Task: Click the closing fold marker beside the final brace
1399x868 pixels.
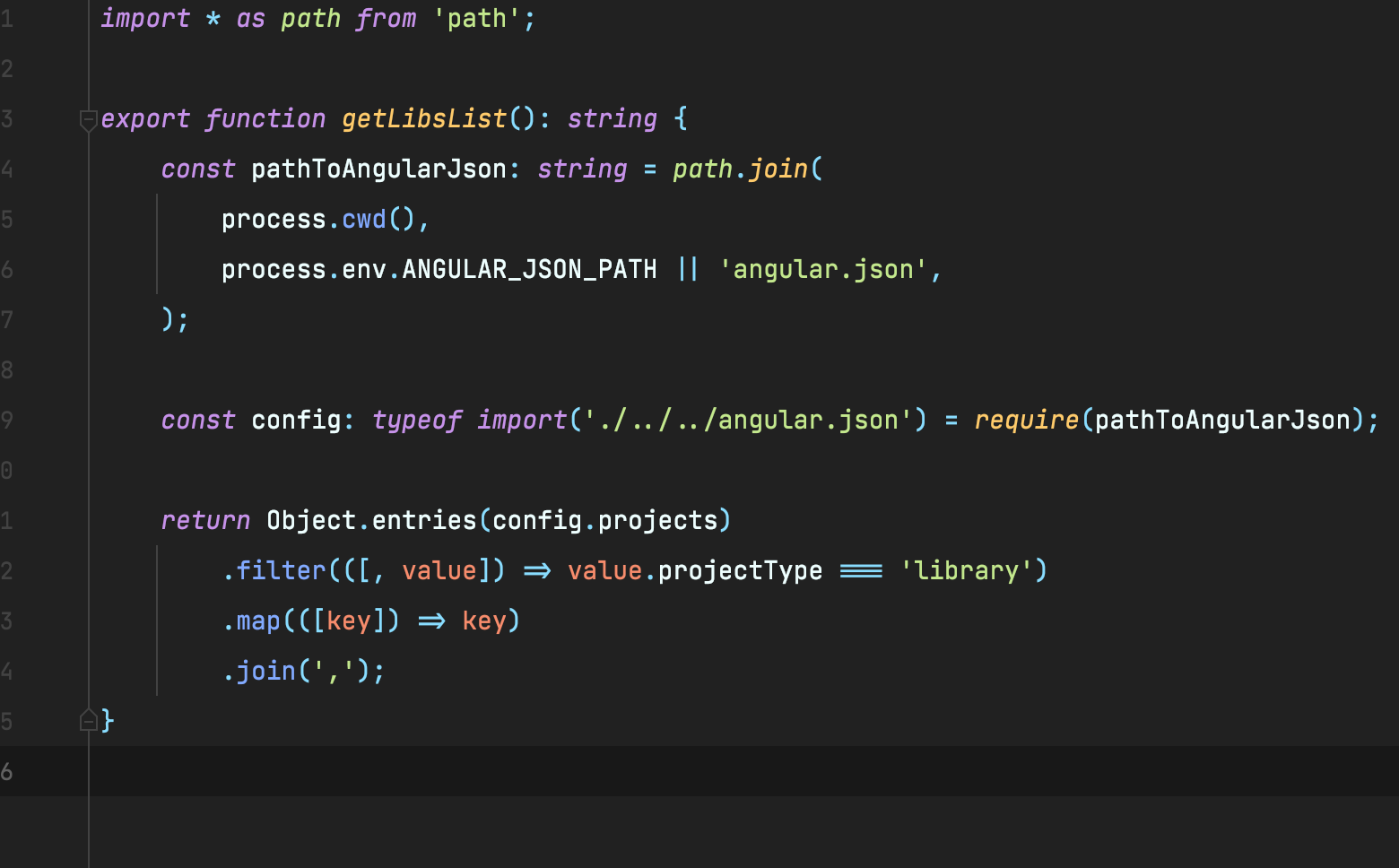Action: pos(88,720)
